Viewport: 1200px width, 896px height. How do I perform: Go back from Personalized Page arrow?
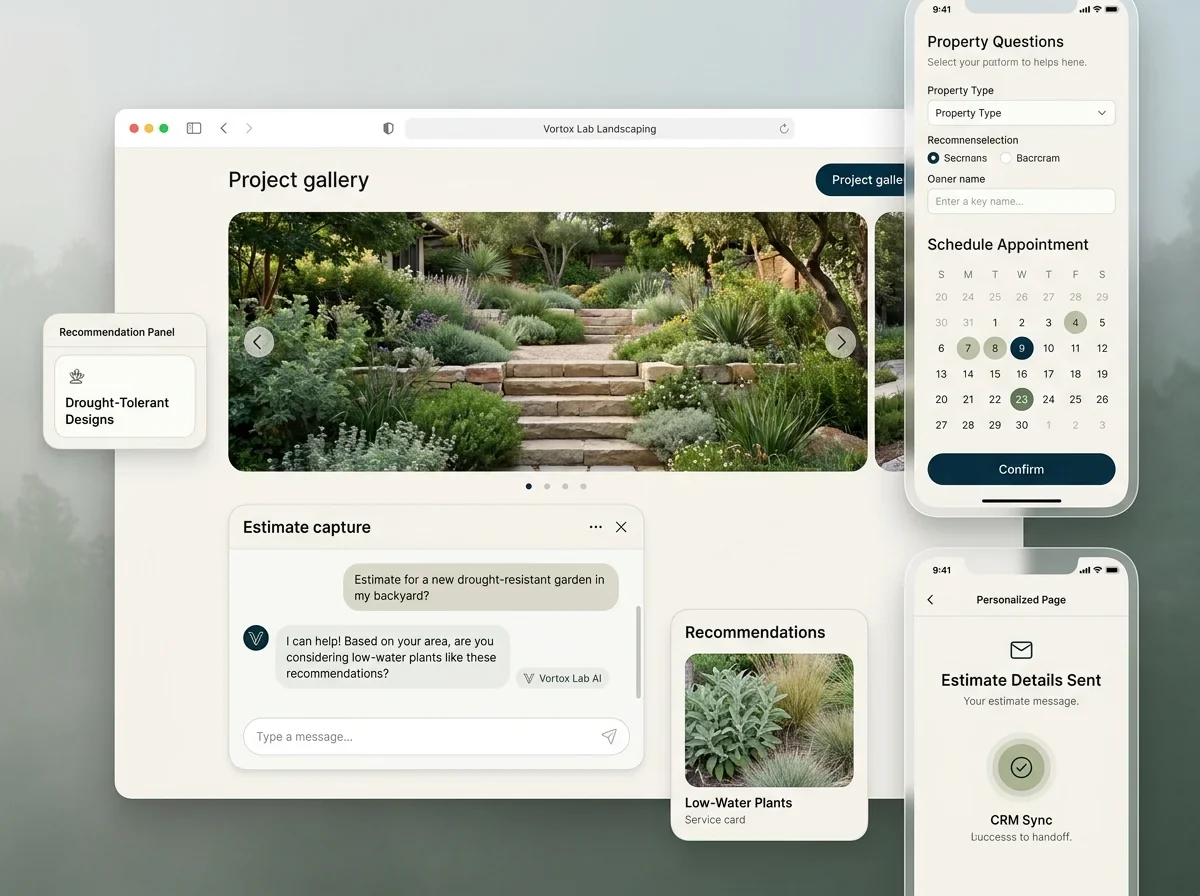(930, 600)
